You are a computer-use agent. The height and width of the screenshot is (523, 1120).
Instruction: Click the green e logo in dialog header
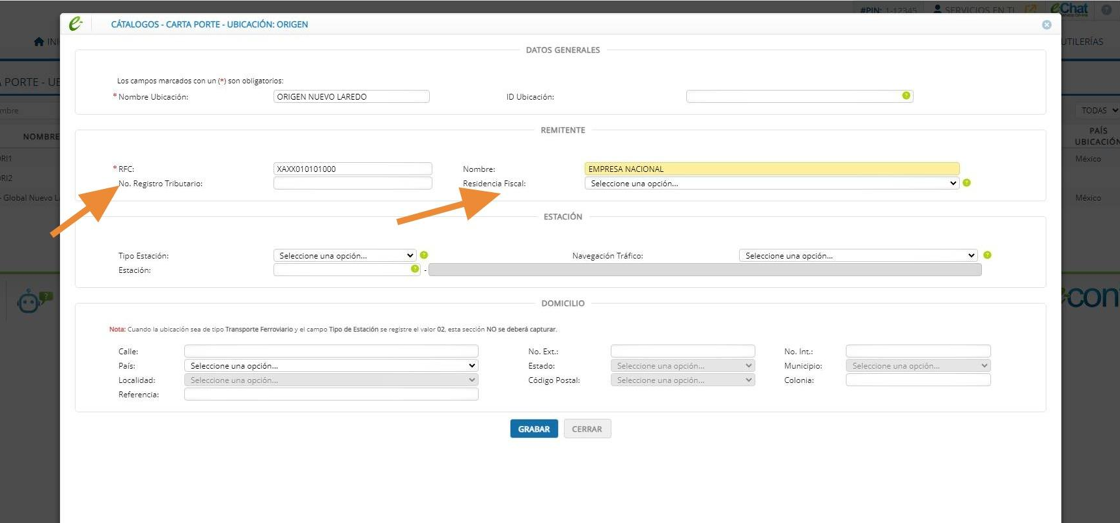pyautogui.click(x=76, y=24)
